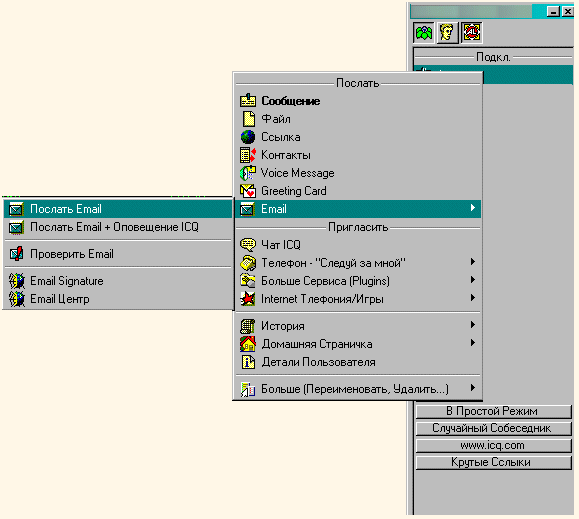The height and width of the screenshot is (519, 579).
Task: Click the Подкл. group header
Action: (x=493, y=57)
